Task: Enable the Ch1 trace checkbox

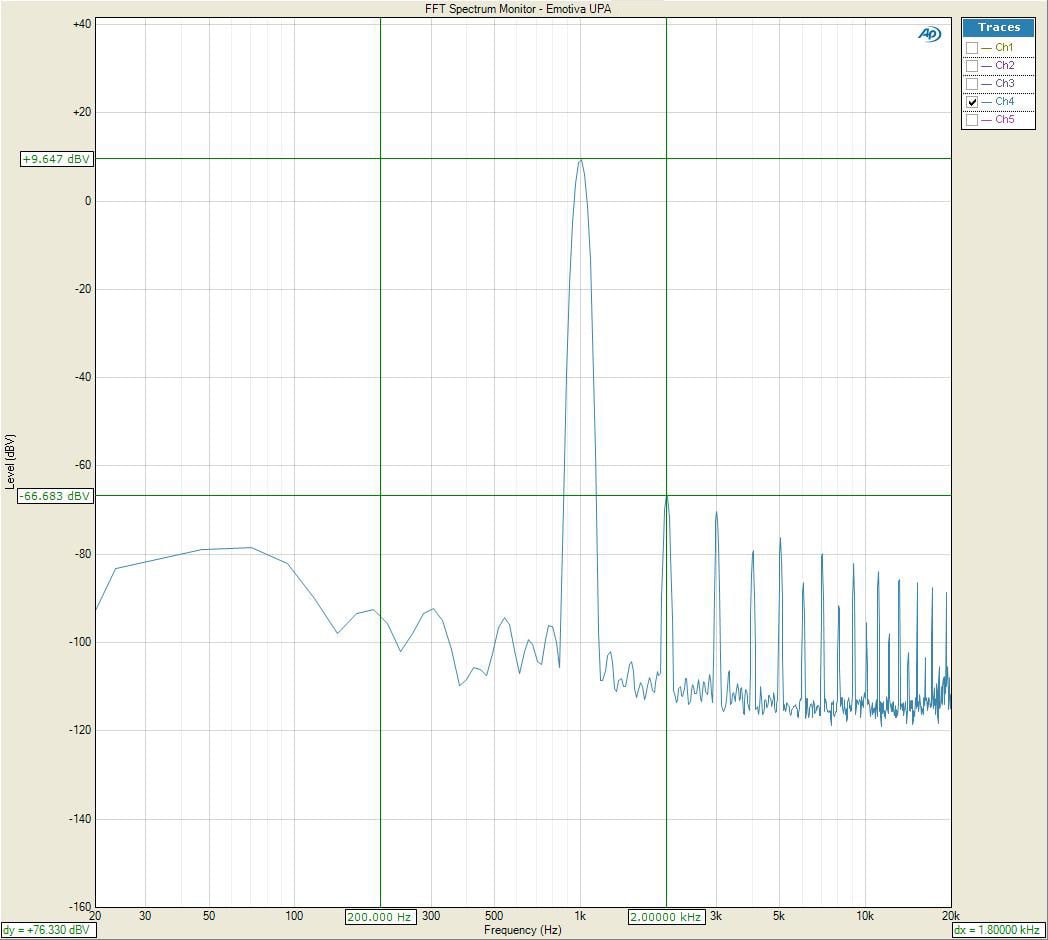Action: click(x=972, y=48)
